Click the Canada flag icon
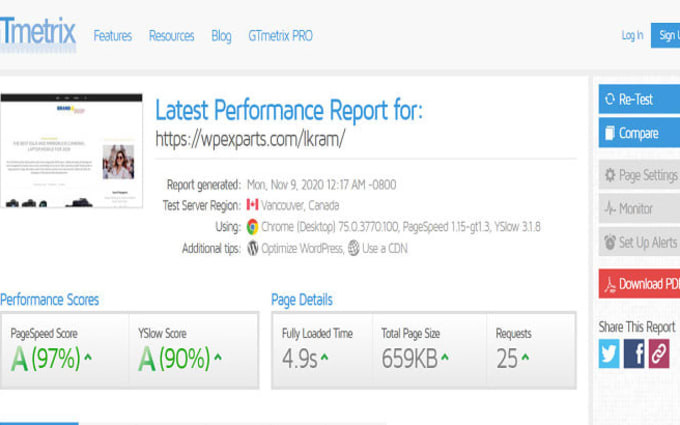Image resolution: width=680 pixels, height=425 pixels. pyautogui.click(x=252, y=204)
